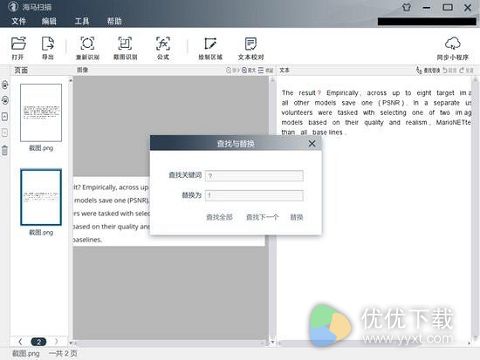Click the 导出 export icon
This screenshot has height=360, width=480.
[48, 44]
